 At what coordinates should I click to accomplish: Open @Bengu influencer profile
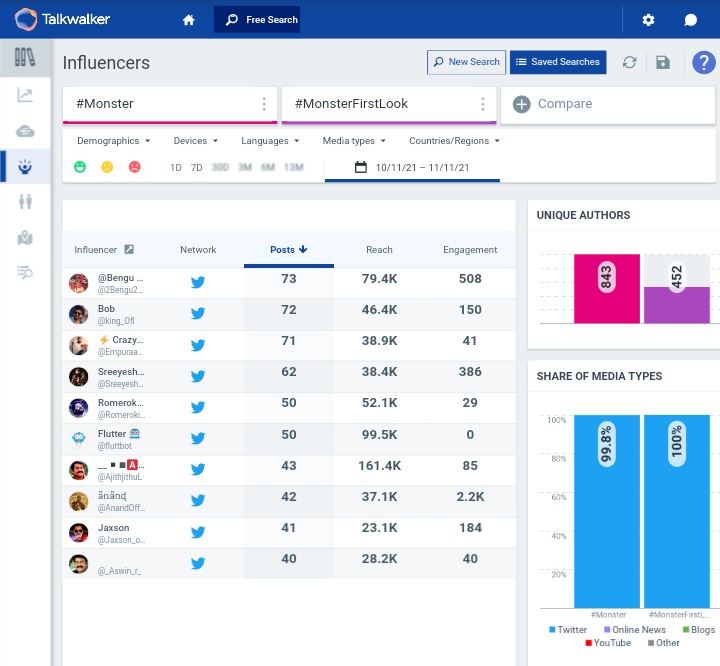click(x=120, y=283)
